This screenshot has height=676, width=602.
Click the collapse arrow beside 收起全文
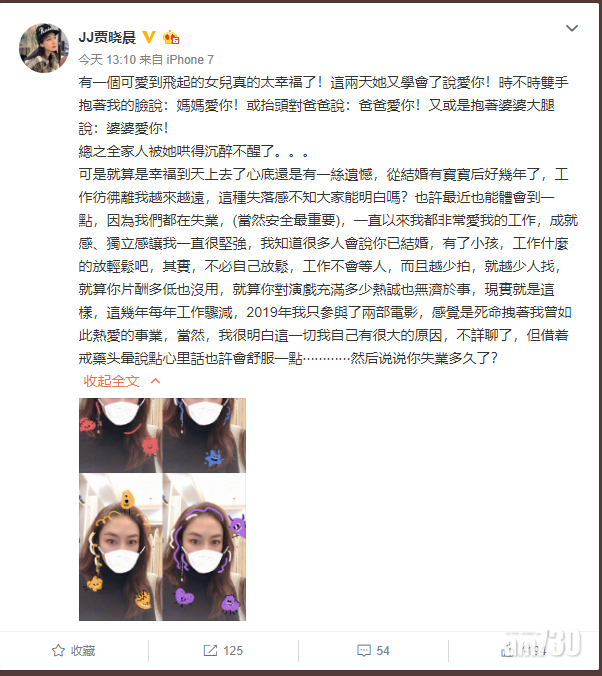click(x=156, y=381)
